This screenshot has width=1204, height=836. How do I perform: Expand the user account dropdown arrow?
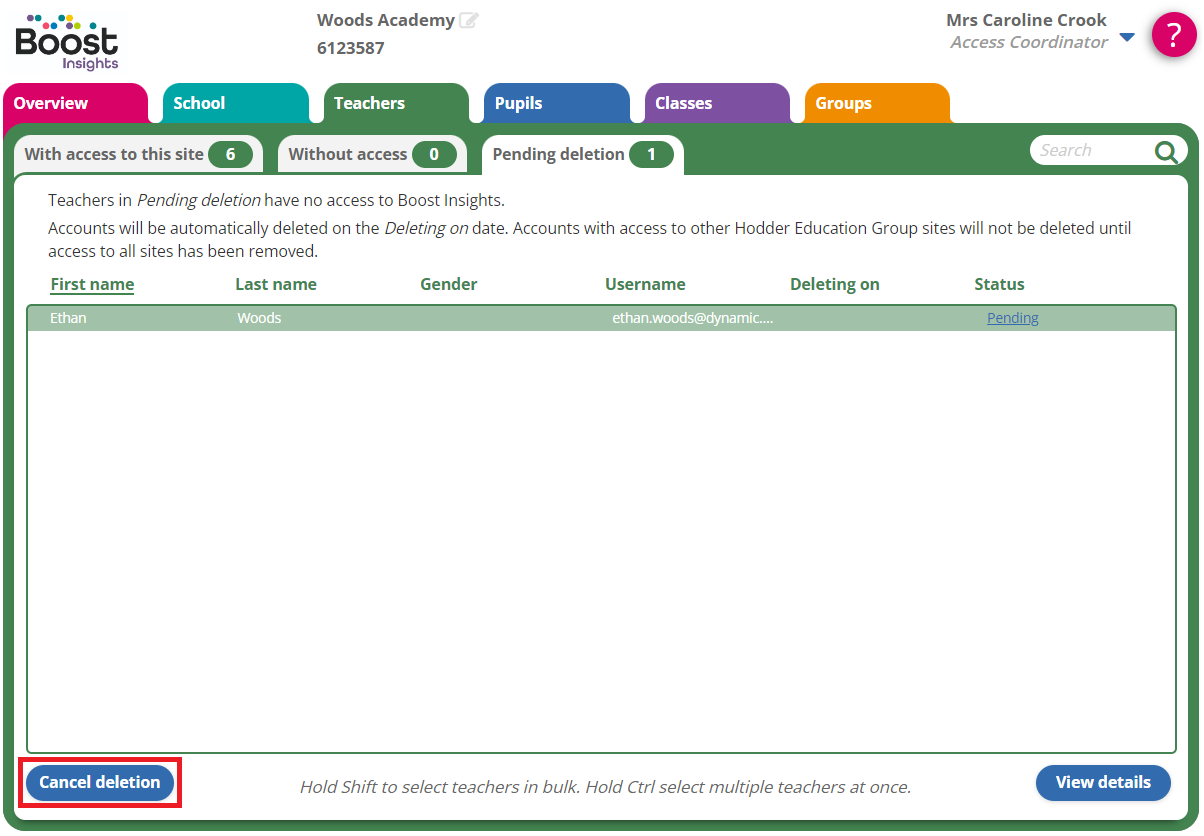[1127, 38]
